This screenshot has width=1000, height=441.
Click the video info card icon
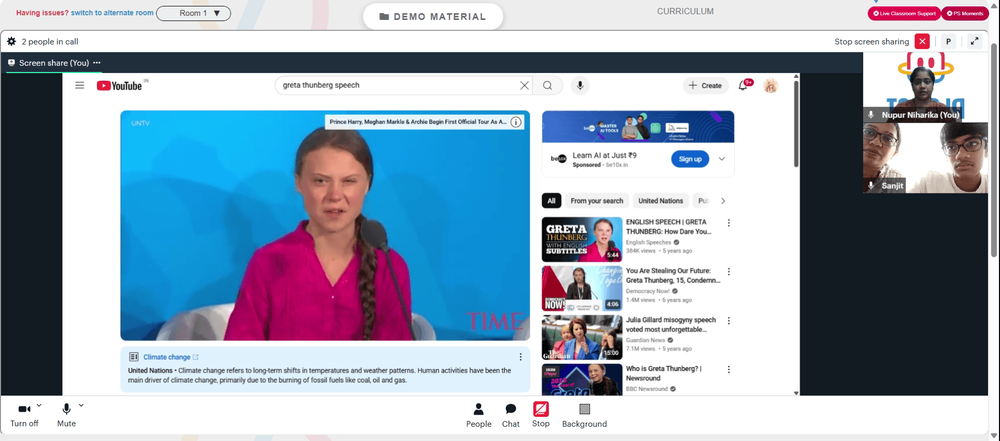[x=516, y=122]
